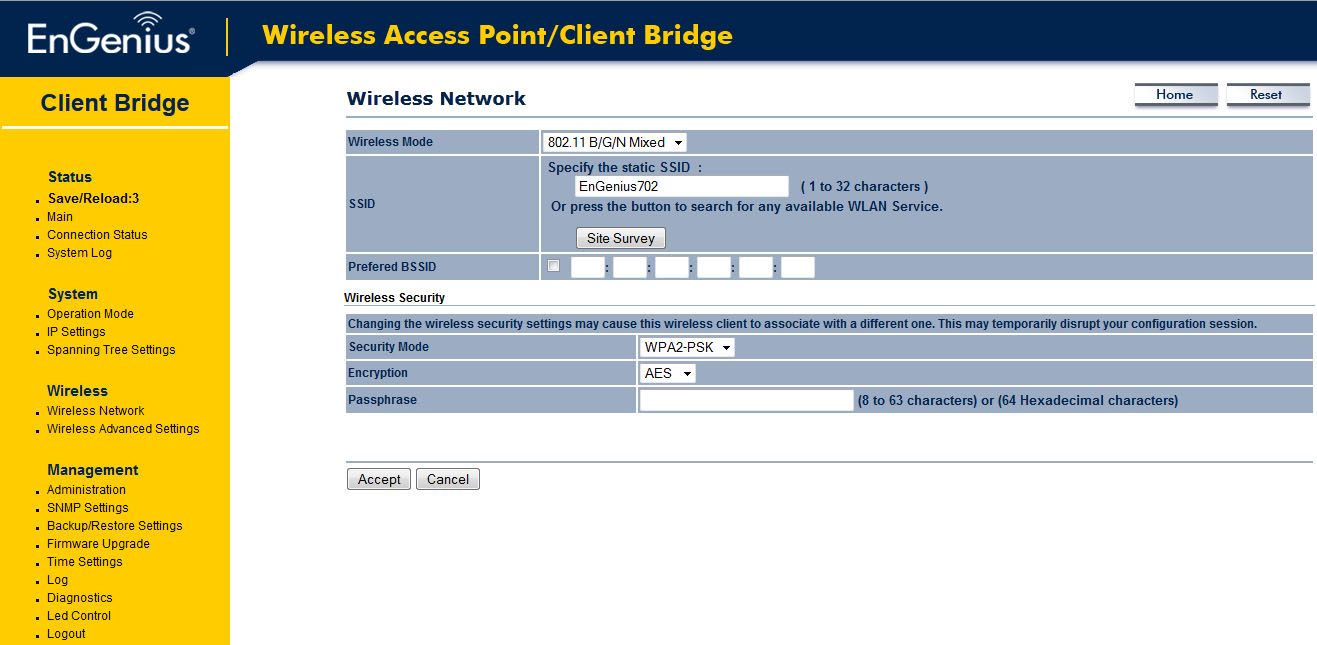Click the Save/Reload:3 link
This screenshot has height=645, width=1317.
pyautogui.click(x=93, y=198)
